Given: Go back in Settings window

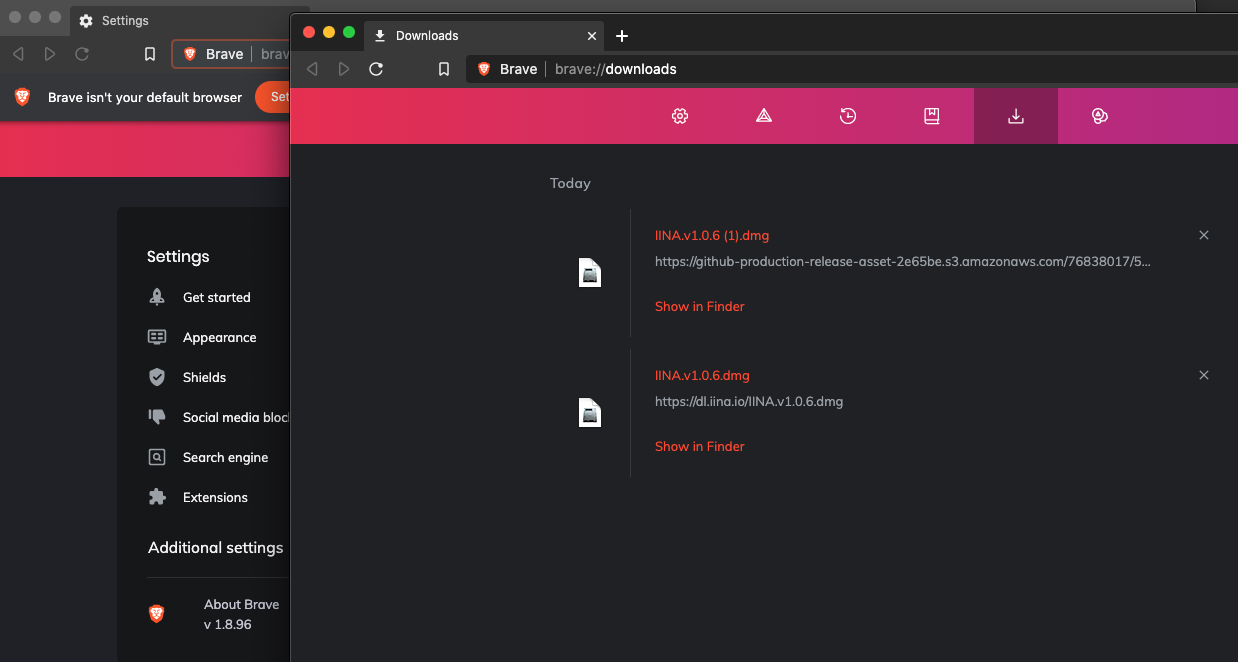Looking at the screenshot, I should 18,54.
